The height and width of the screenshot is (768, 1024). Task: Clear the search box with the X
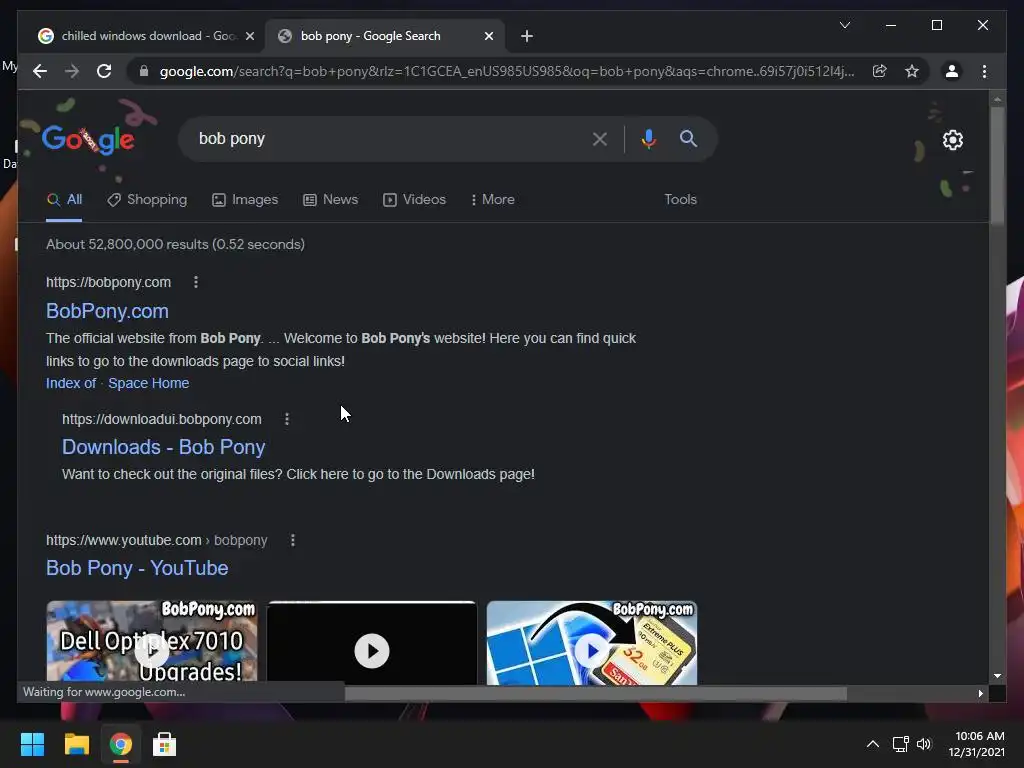click(x=600, y=138)
